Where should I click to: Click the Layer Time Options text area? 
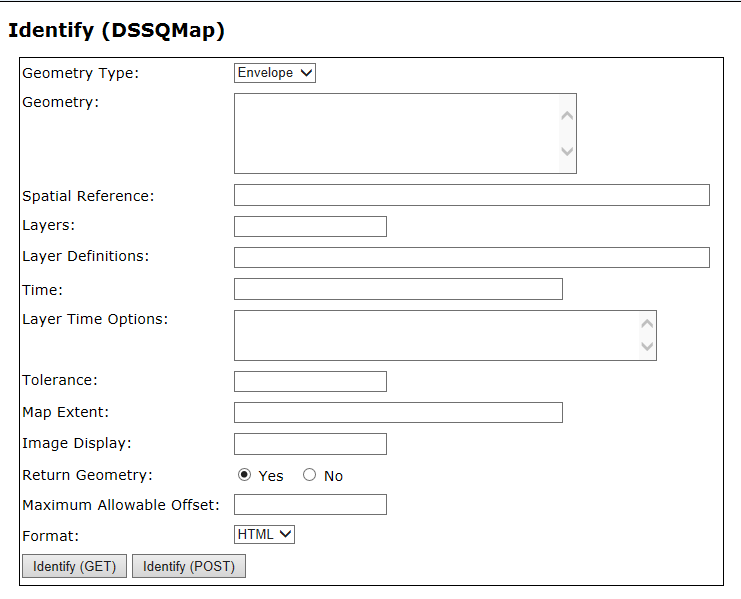pyautogui.click(x=436, y=335)
